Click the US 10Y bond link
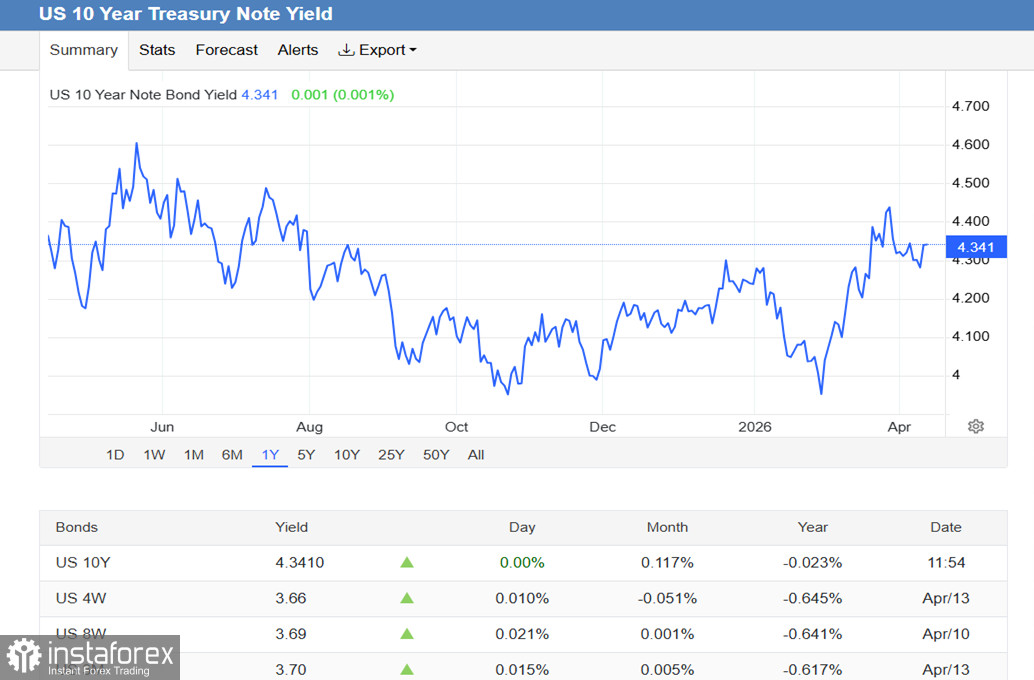 tap(83, 563)
